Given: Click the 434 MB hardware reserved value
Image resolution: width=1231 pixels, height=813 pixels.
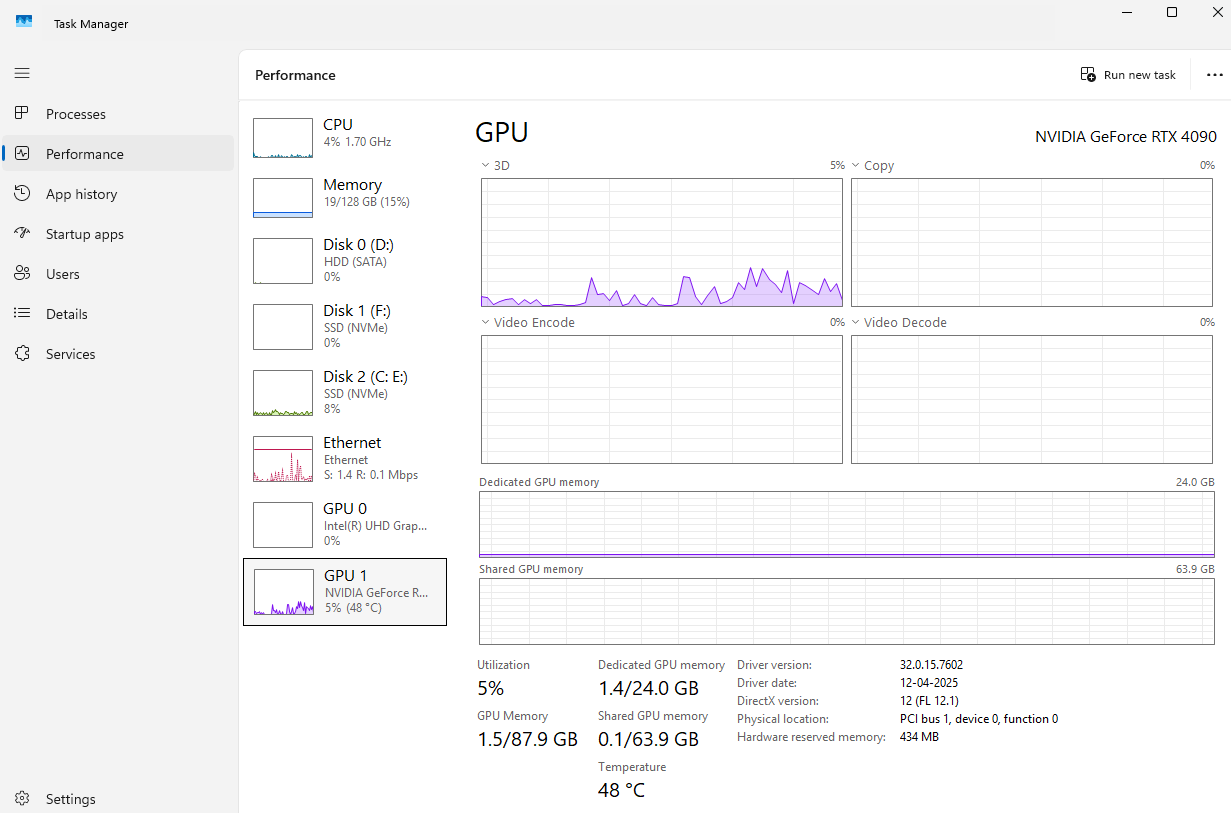Looking at the screenshot, I should tap(919, 737).
